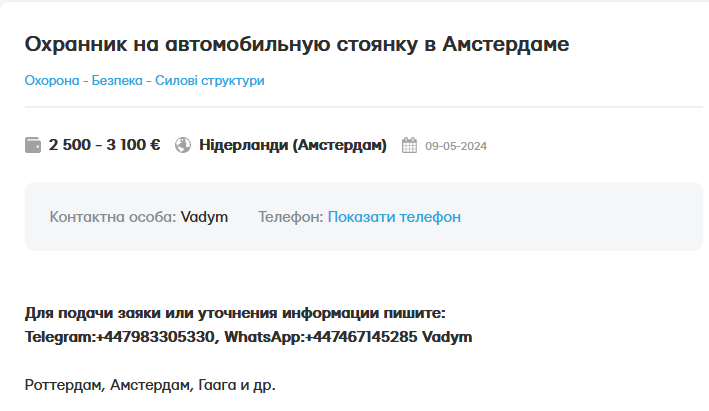Click the wallet salary icon
This screenshot has width=709, height=411.
click(x=33, y=146)
